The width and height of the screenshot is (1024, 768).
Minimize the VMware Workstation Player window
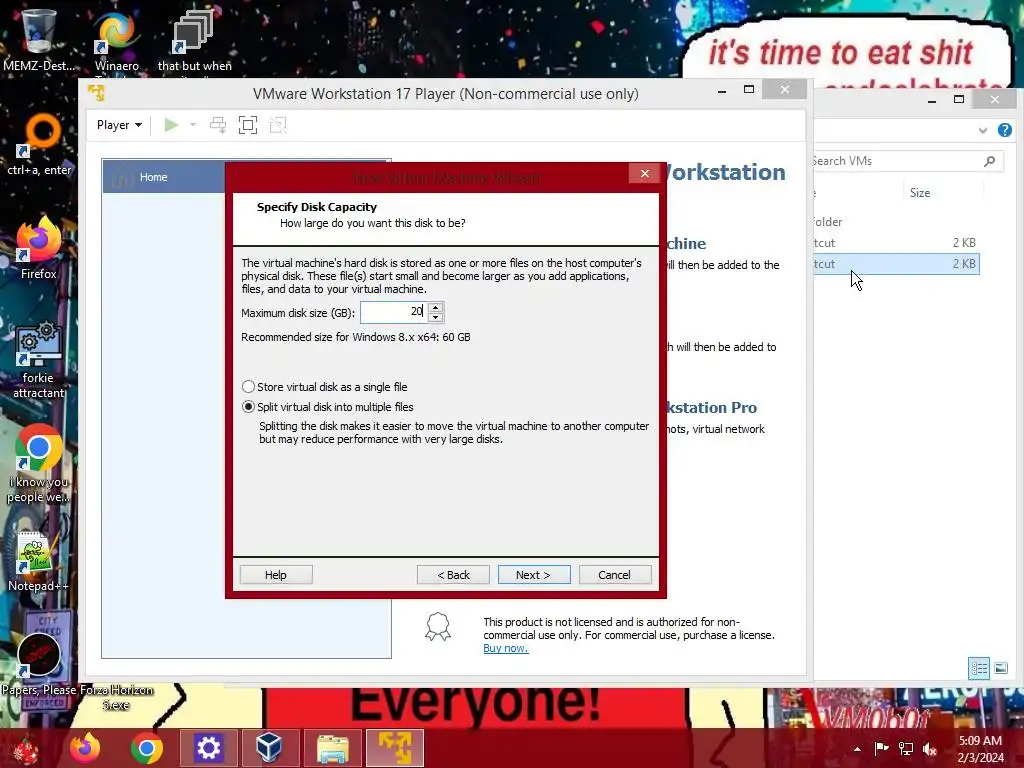point(722,89)
